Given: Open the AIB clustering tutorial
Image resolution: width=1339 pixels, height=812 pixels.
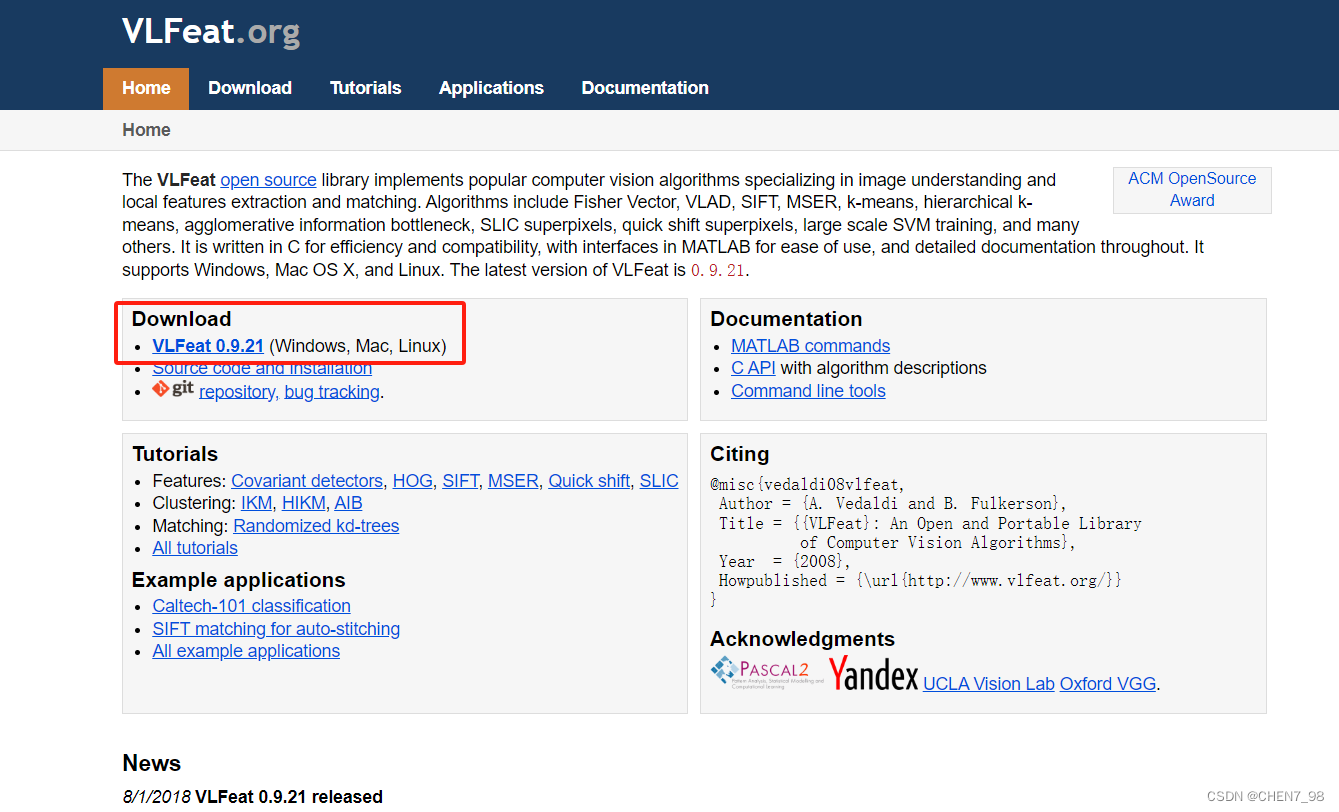Looking at the screenshot, I should [x=348, y=503].
